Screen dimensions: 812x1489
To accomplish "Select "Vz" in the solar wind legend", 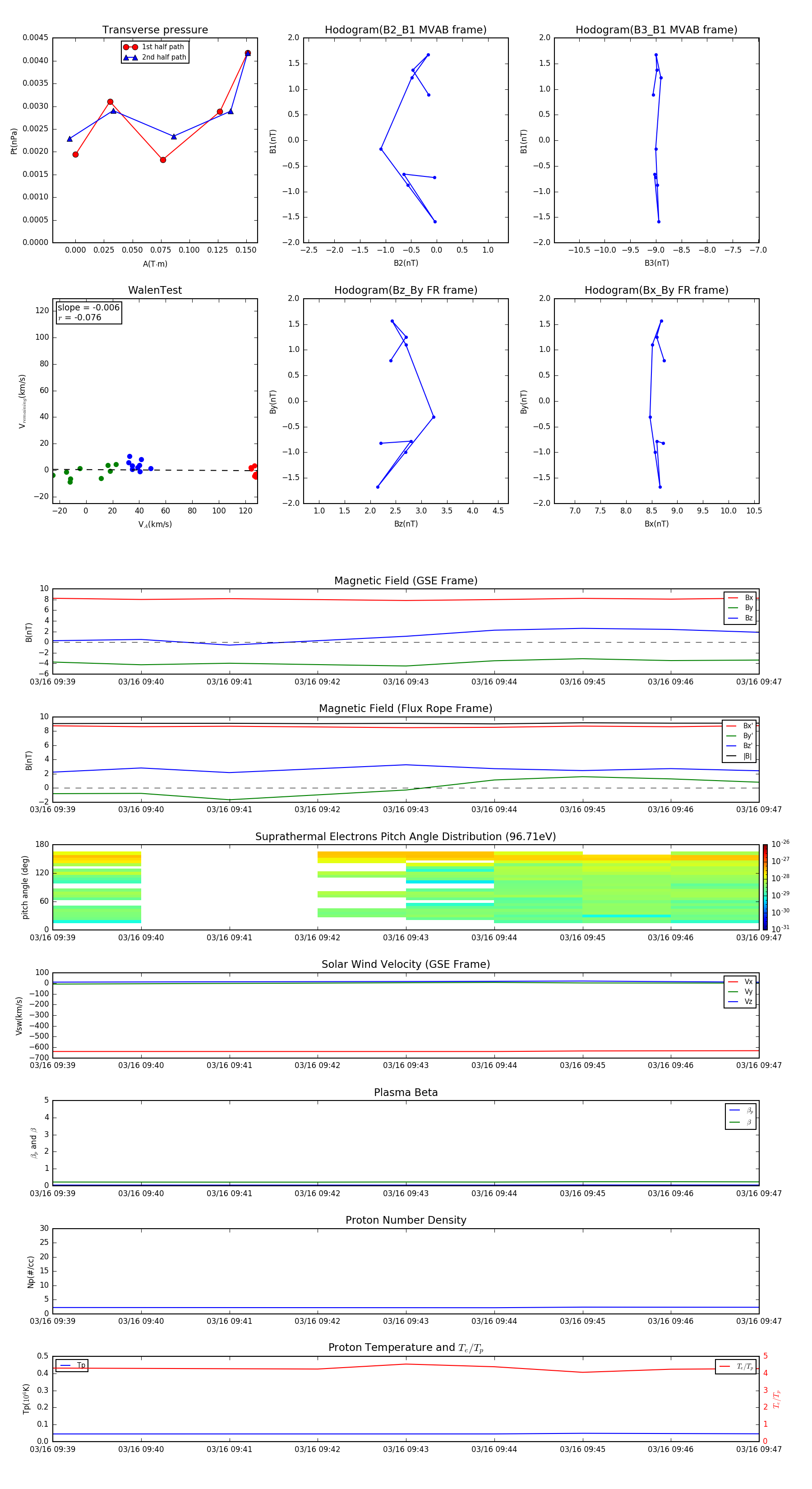I will point(740,1001).
